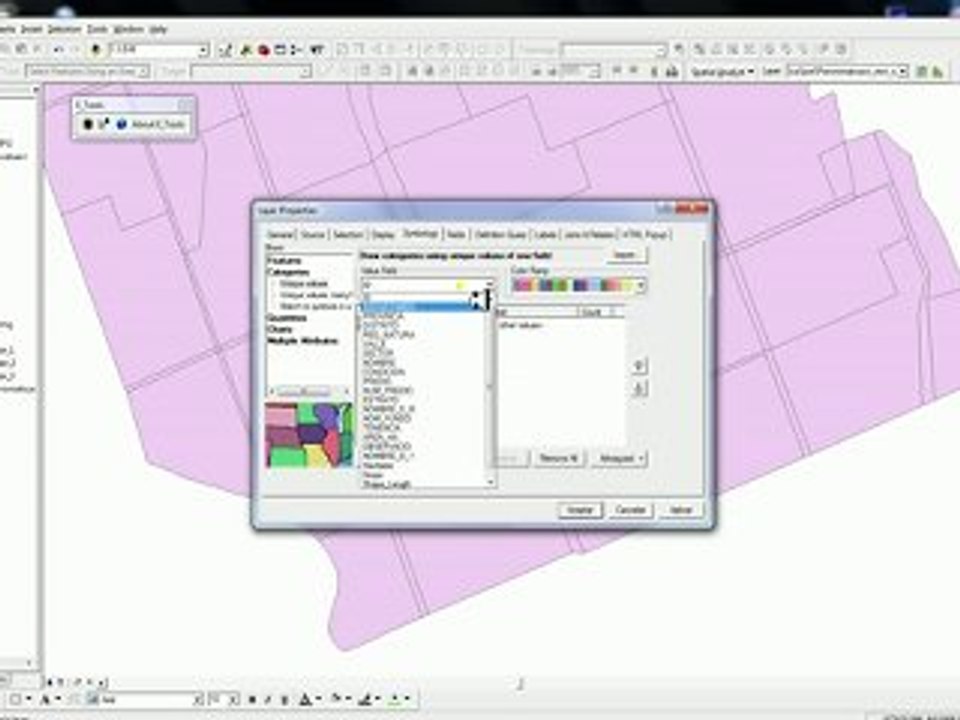
Task: Click the symbology preview thumbnail
Action: tap(309, 435)
